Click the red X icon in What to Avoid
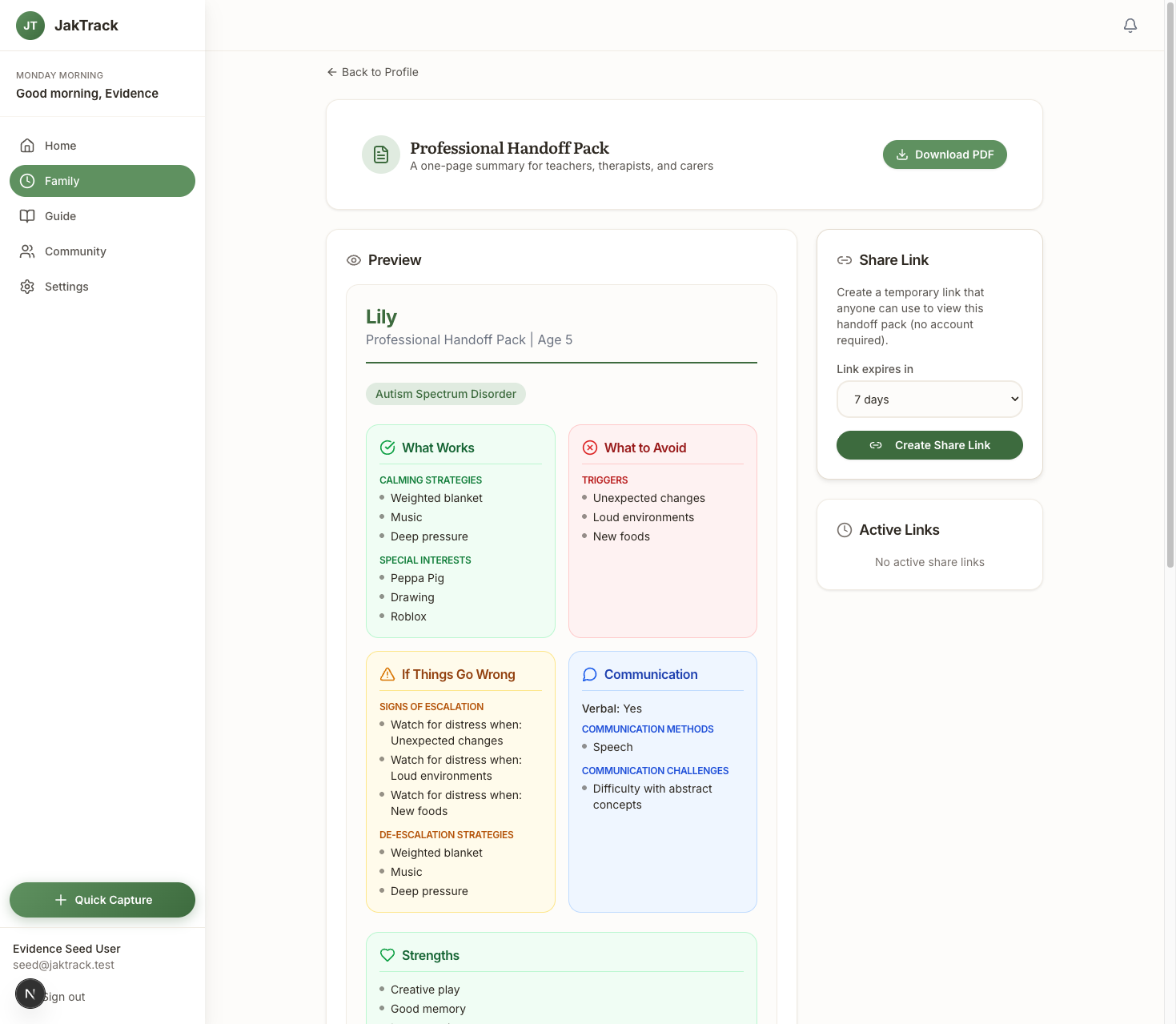Image resolution: width=1176 pixels, height=1024 pixels. (x=590, y=448)
